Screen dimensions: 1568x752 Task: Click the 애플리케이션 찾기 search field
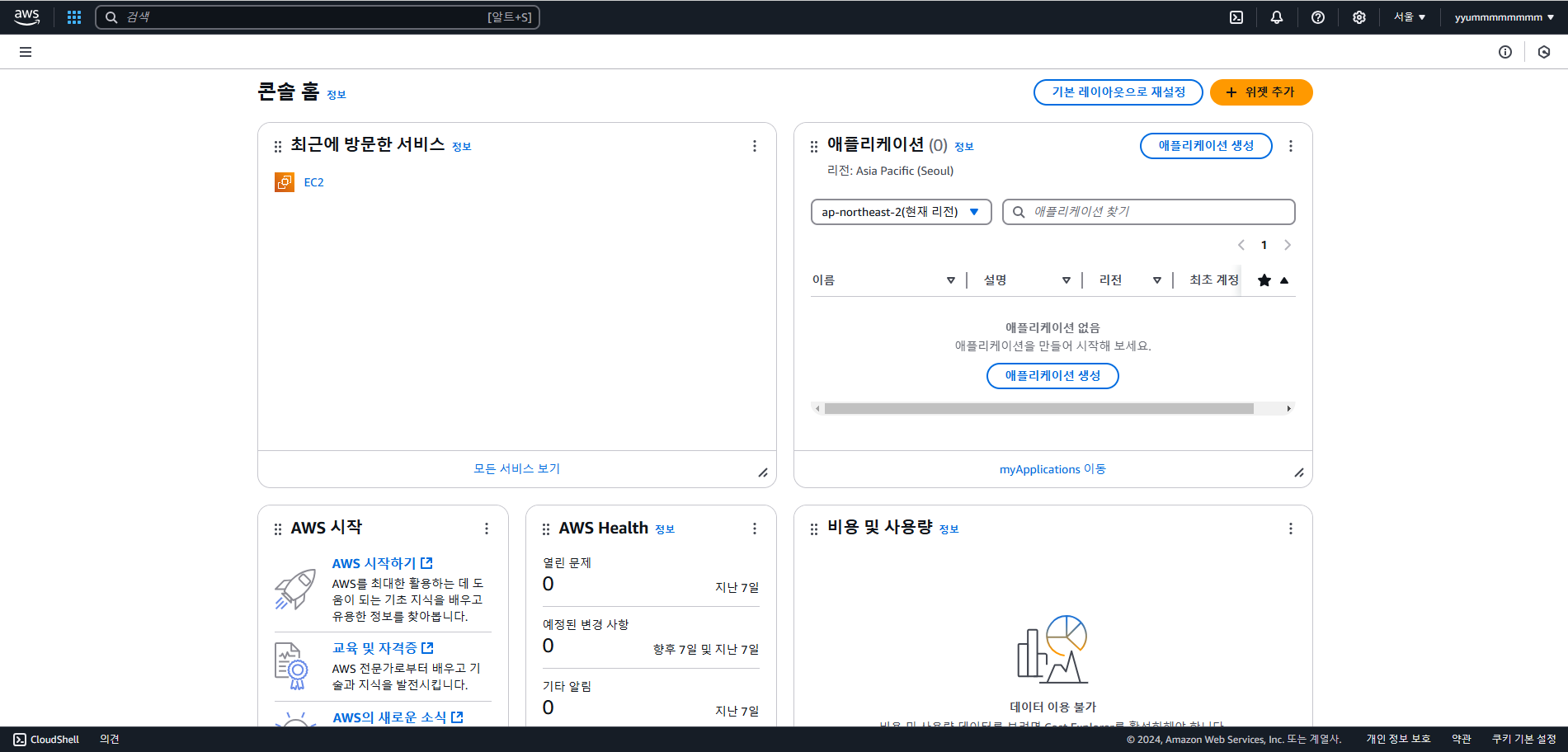coord(1149,212)
